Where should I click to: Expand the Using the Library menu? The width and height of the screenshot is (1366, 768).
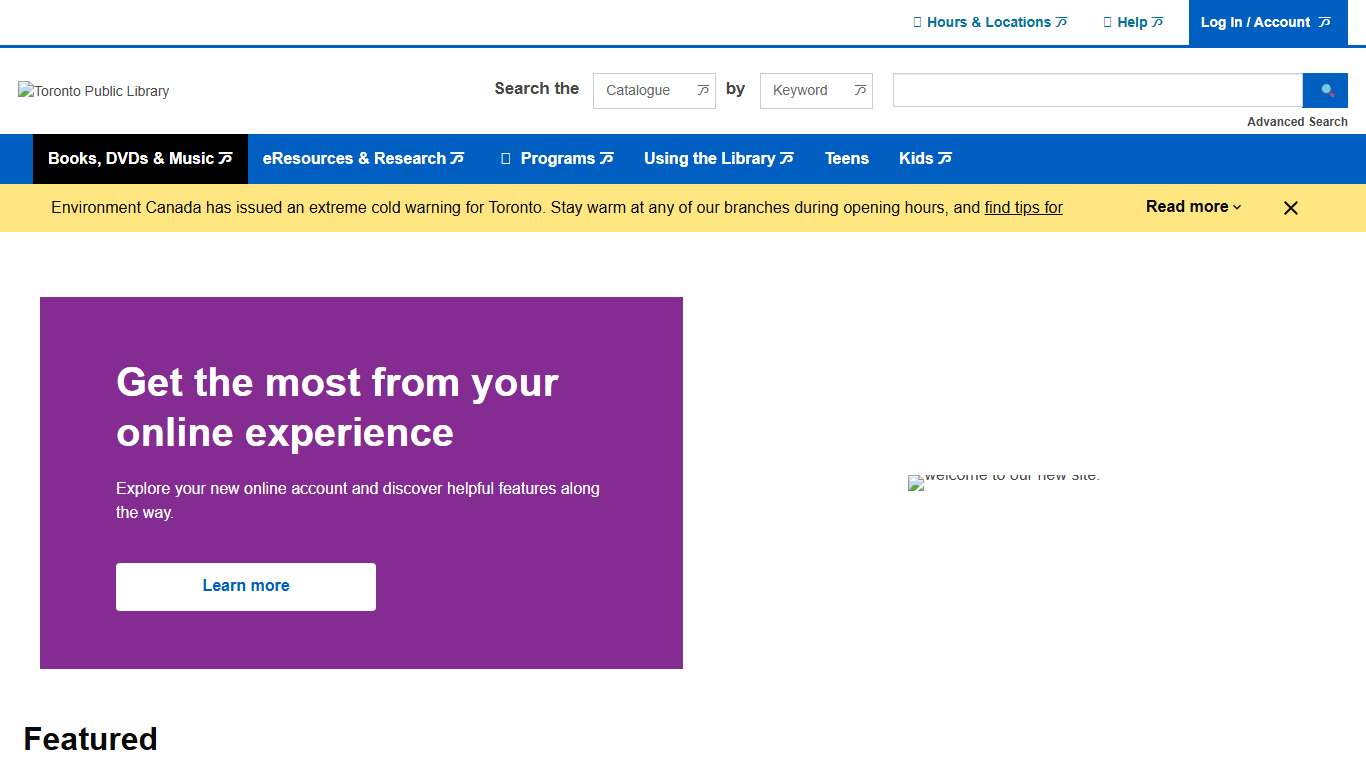coord(718,159)
